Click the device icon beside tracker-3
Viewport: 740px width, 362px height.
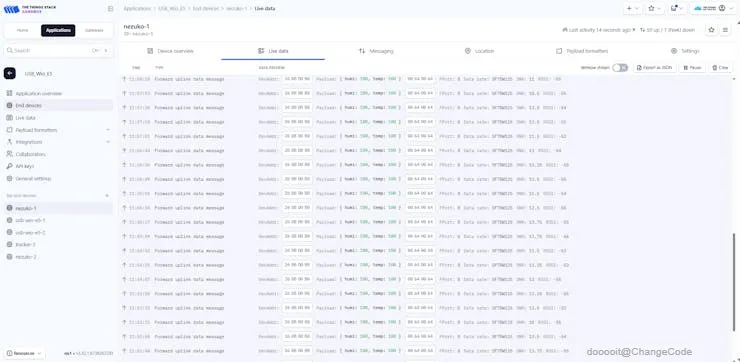click(x=9, y=244)
